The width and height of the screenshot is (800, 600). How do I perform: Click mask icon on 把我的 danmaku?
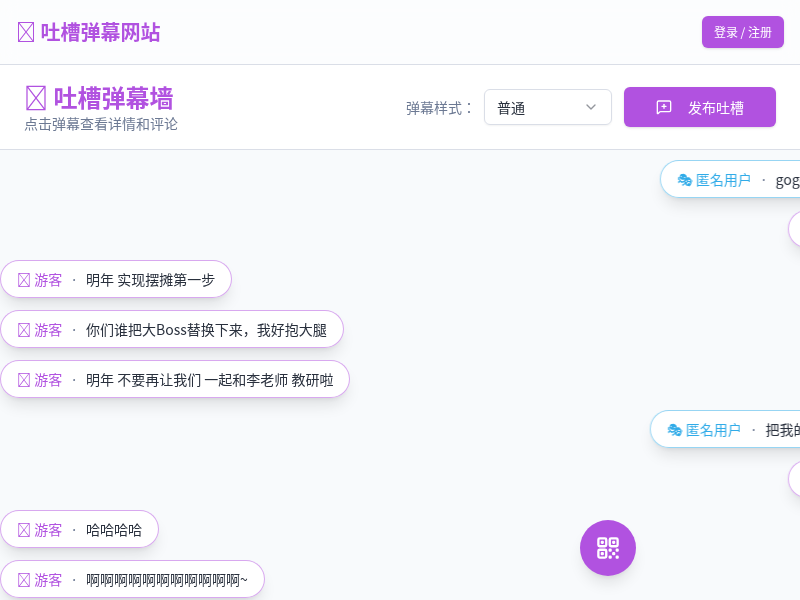pyautogui.click(x=675, y=430)
